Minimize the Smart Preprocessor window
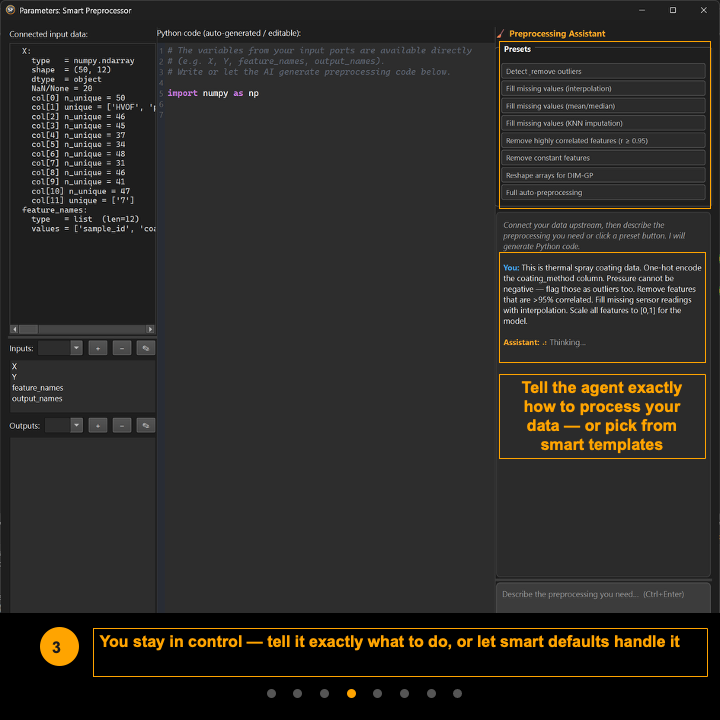Screen dimensions: 720x720 click(642, 10)
